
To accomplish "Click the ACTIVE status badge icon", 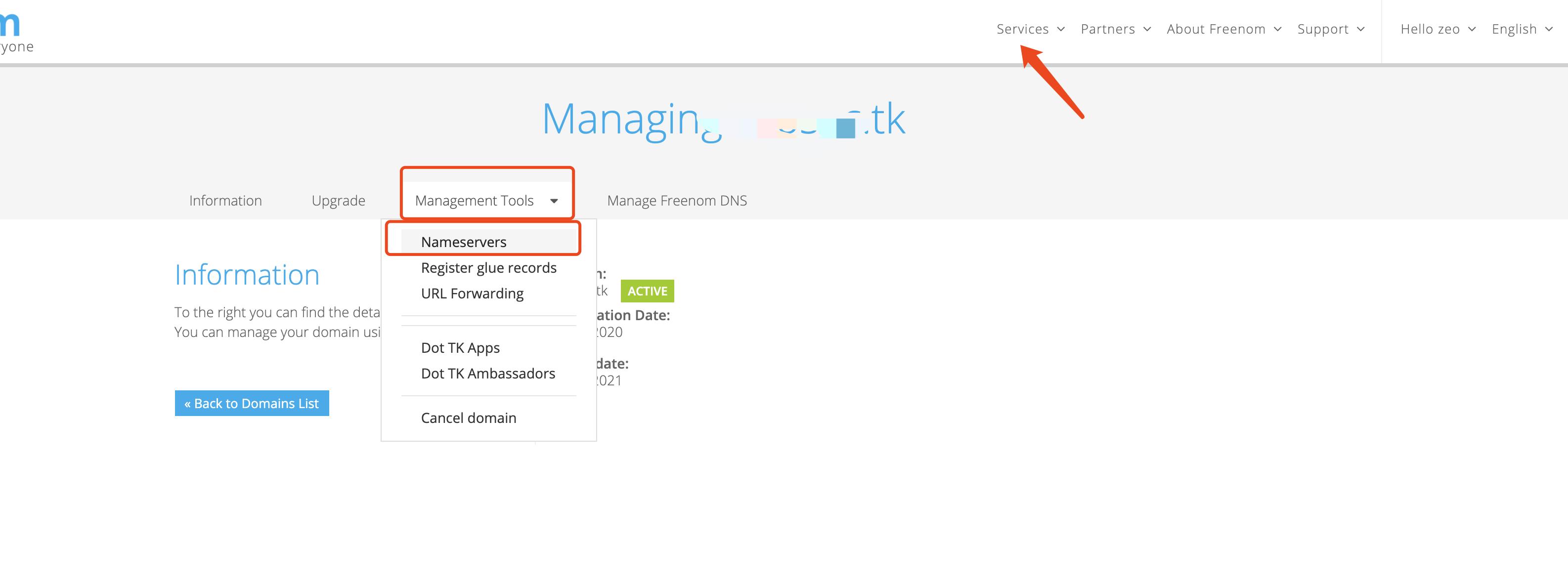I will click(x=648, y=291).
